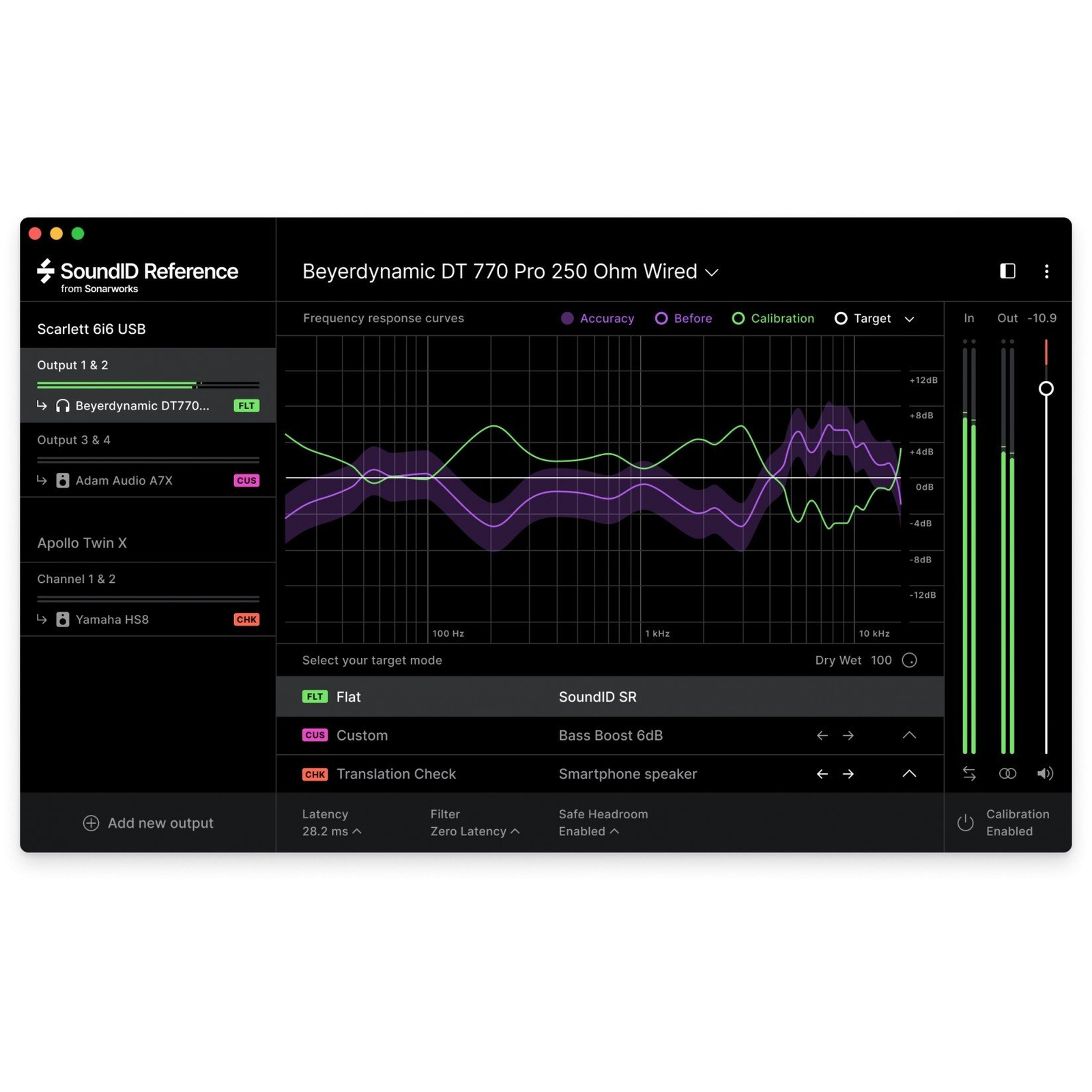Swap left and right channels icon
Screen dimensions: 1092x1092
[x=969, y=773]
